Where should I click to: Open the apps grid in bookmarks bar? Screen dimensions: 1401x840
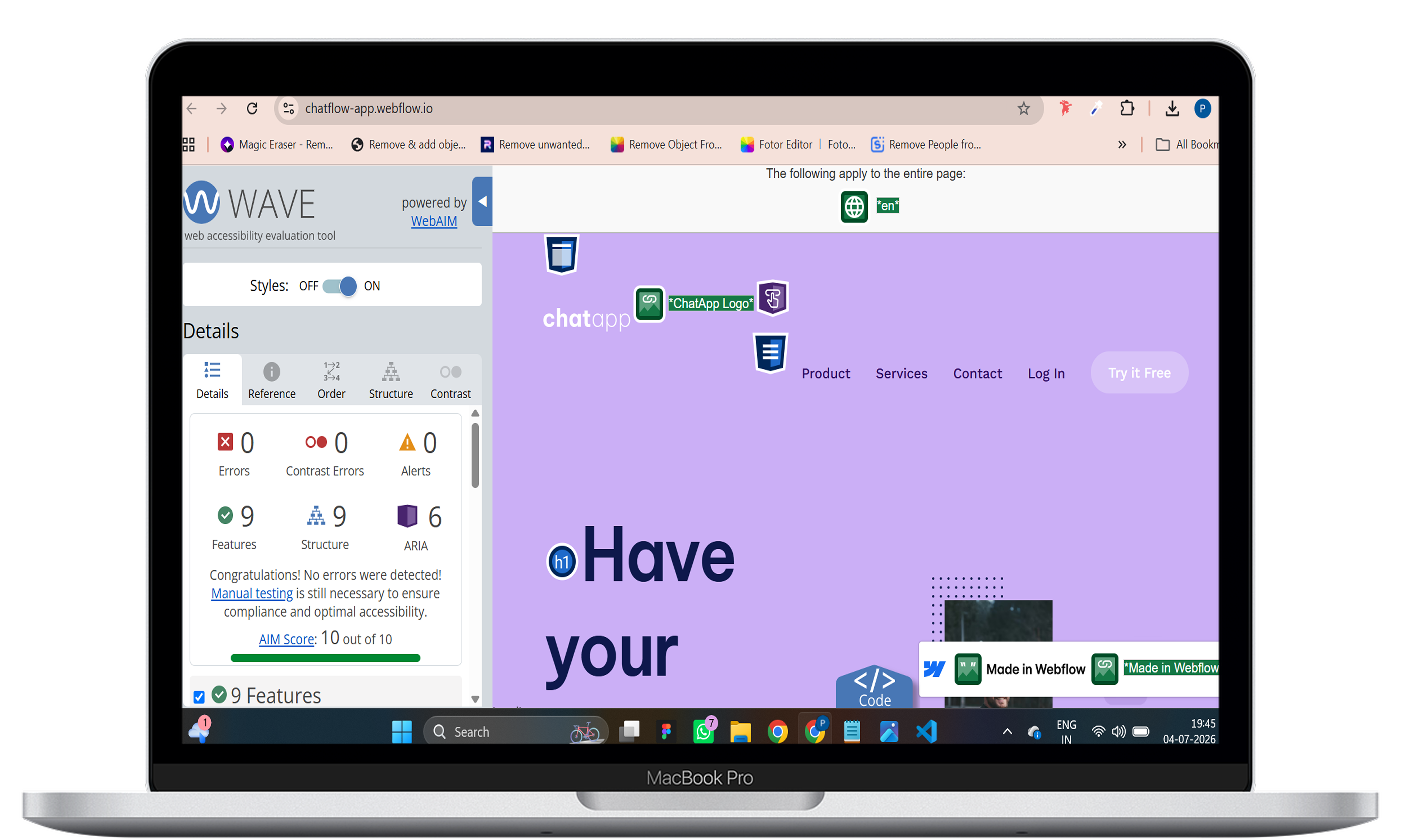188,145
